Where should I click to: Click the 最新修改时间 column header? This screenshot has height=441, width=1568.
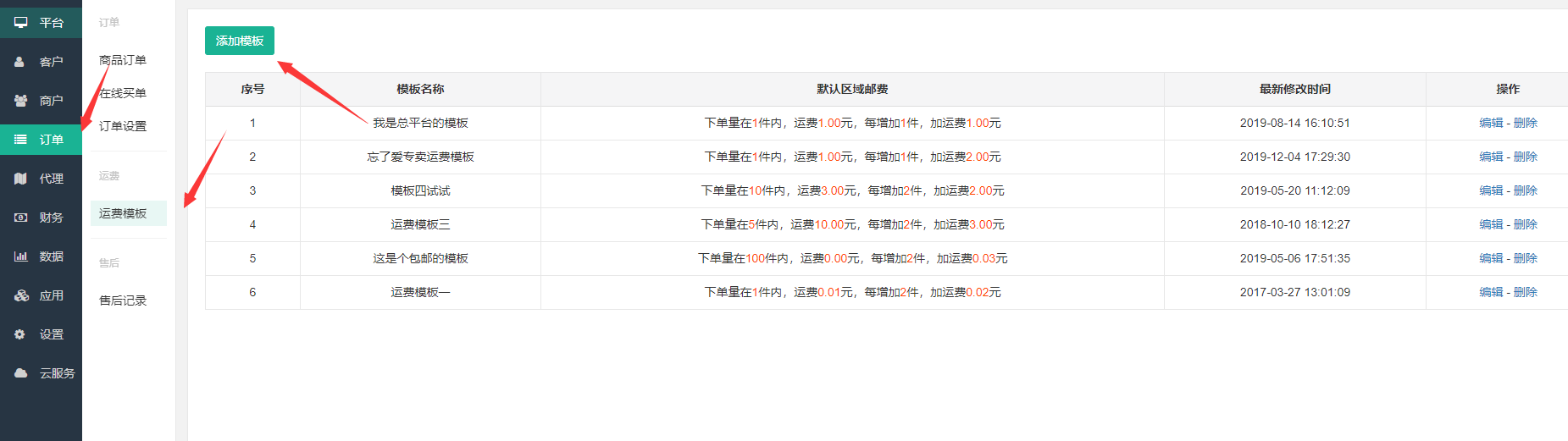(1294, 89)
